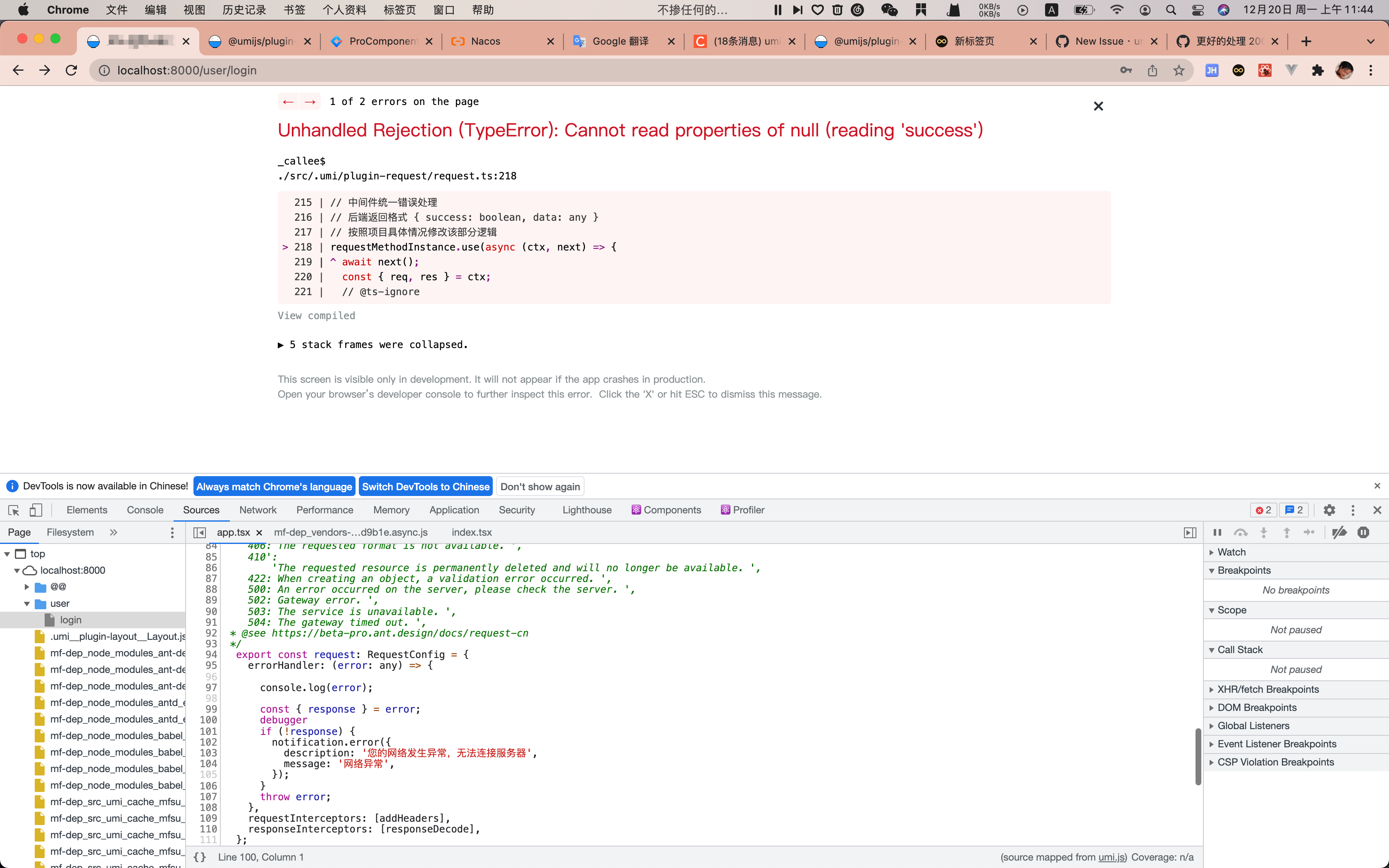
Task: Expand the @@ folder in file tree
Action: [26, 587]
